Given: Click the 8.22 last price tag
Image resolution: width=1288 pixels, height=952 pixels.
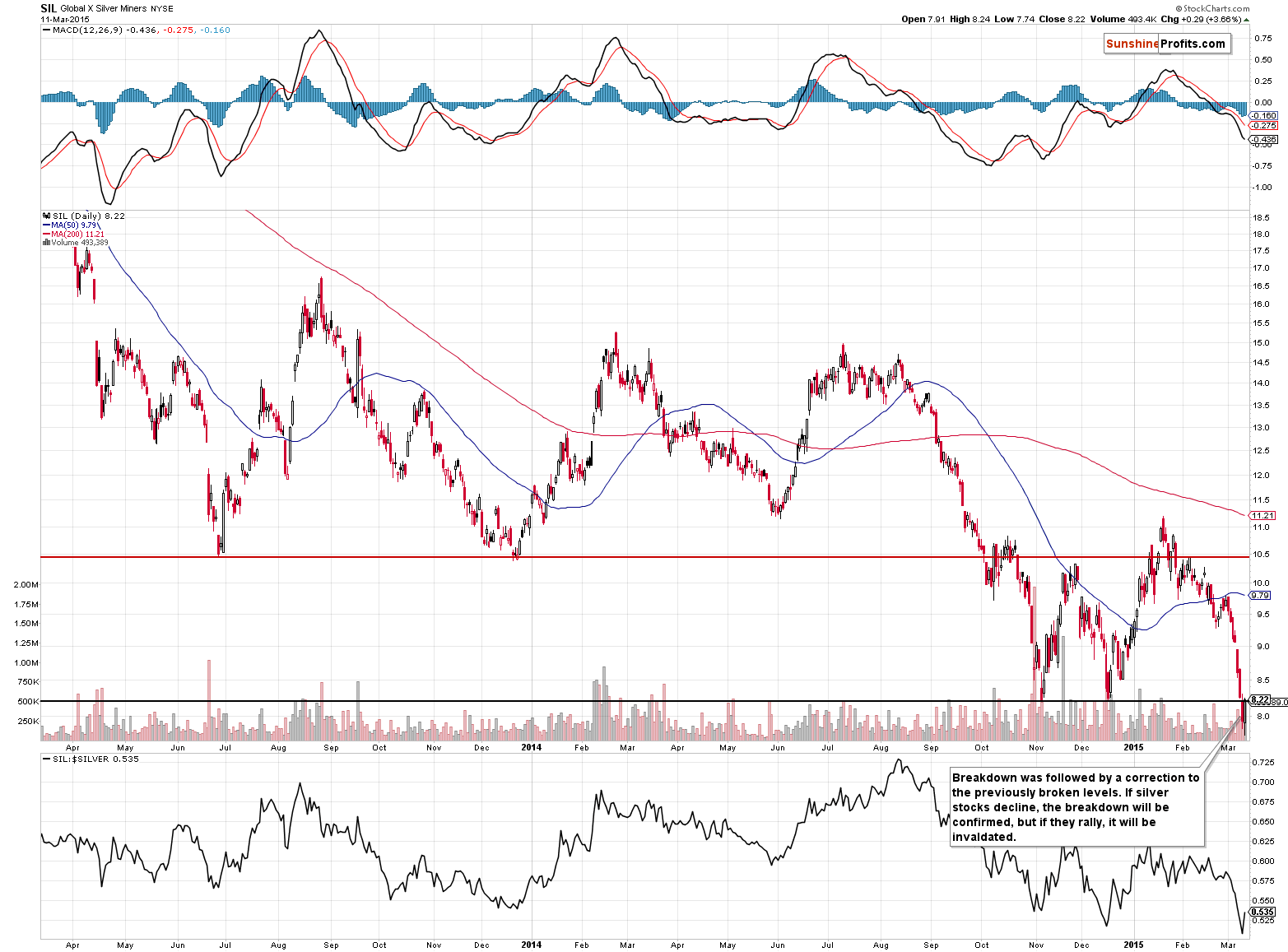Looking at the screenshot, I should point(1260,700).
